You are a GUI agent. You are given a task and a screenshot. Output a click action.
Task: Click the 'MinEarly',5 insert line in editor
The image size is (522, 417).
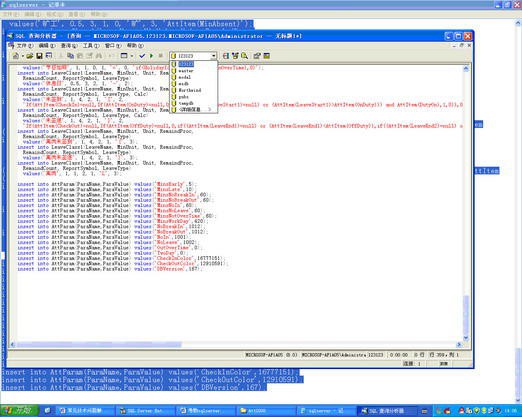pyautogui.click(x=107, y=184)
